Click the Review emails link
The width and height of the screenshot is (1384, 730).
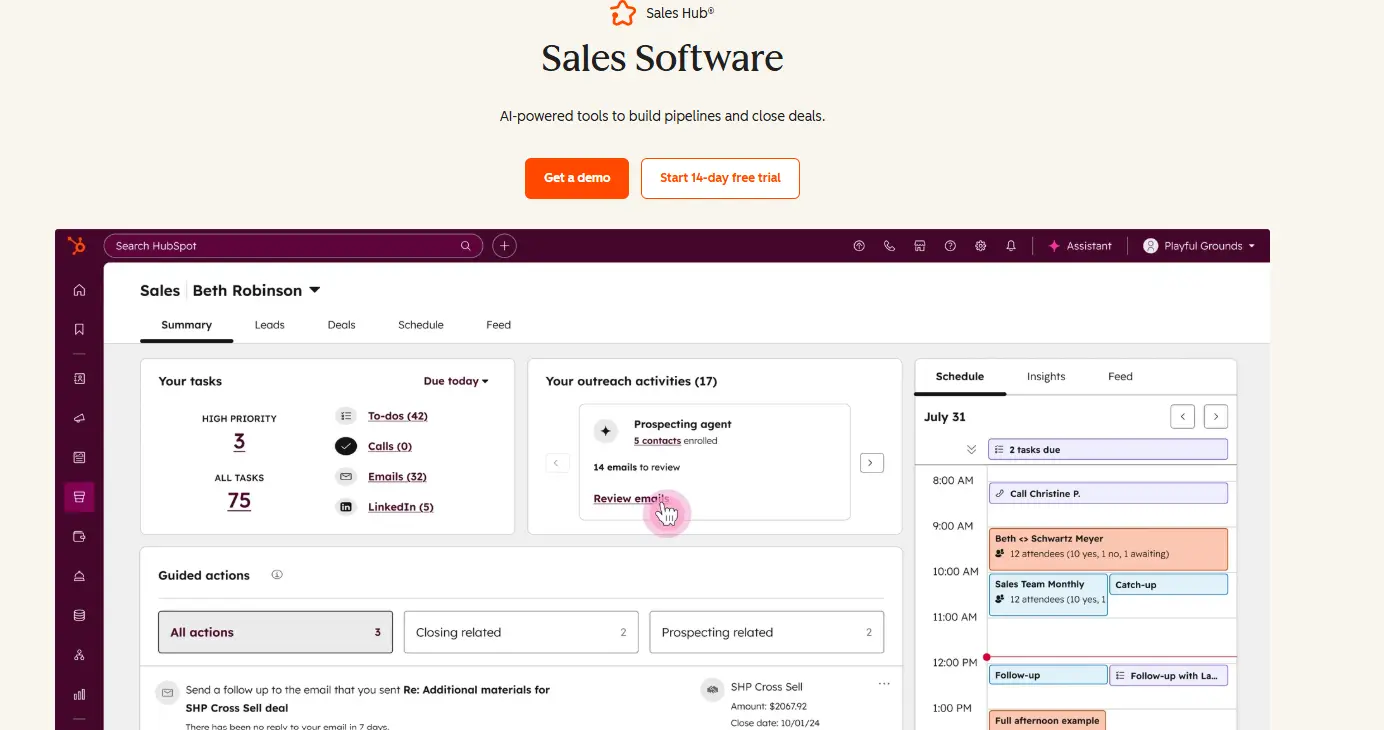click(630, 499)
